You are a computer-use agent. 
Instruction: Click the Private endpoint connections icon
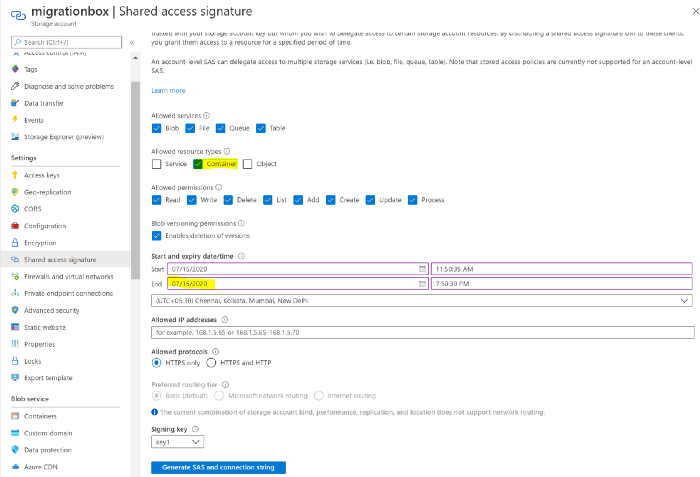(15, 293)
